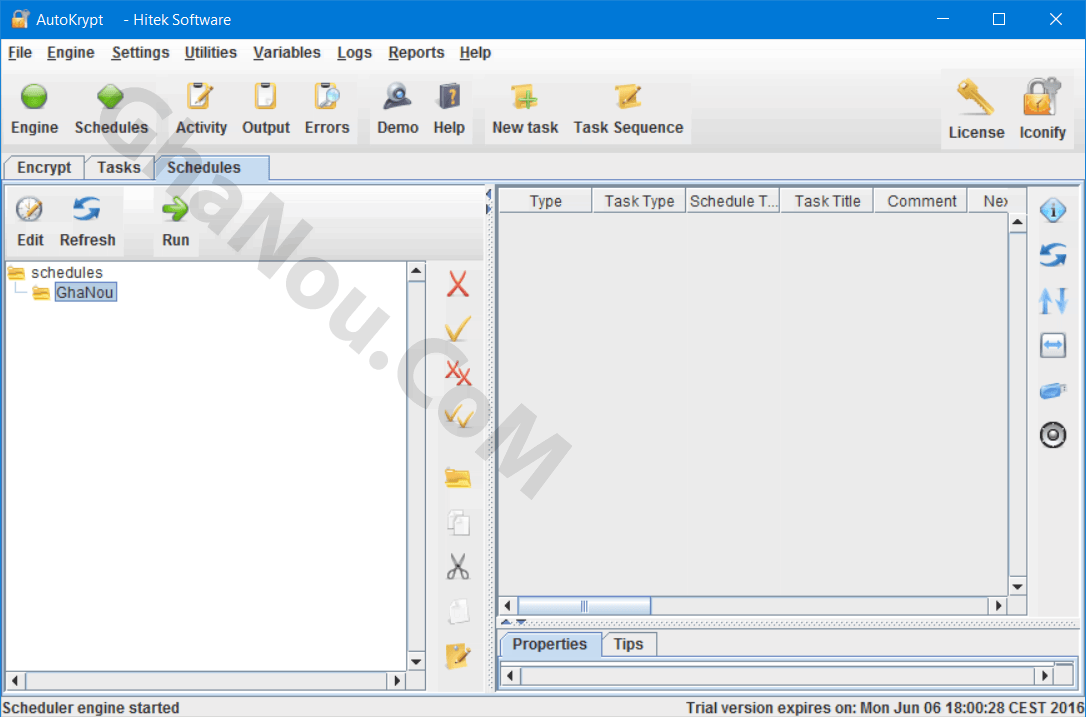This screenshot has width=1086, height=717.
Task: Click the blue tag icon on the right strip
Action: [1053, 391]
